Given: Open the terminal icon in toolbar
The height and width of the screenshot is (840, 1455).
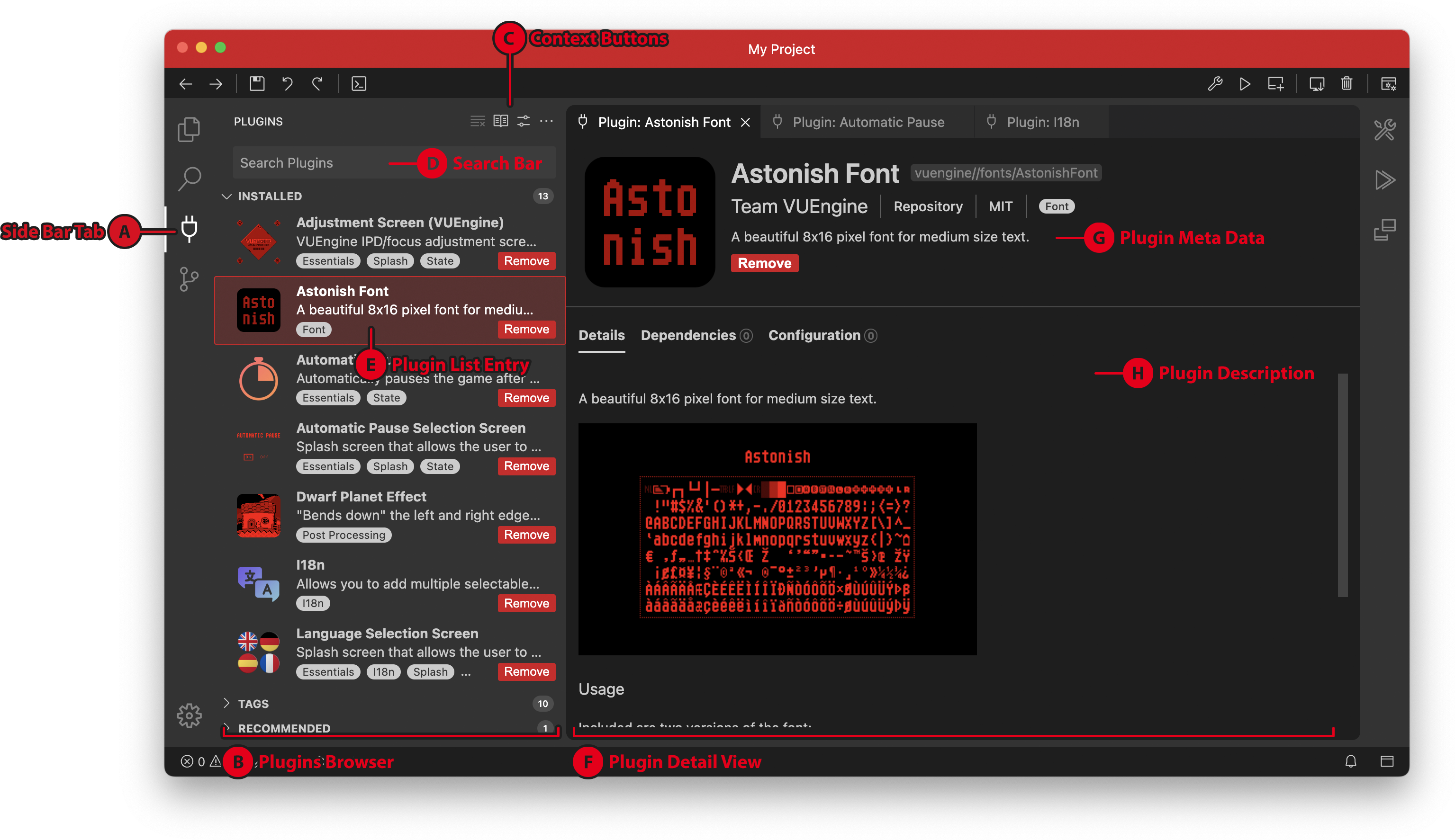Looking at the screenshot, I should point(358,84).
